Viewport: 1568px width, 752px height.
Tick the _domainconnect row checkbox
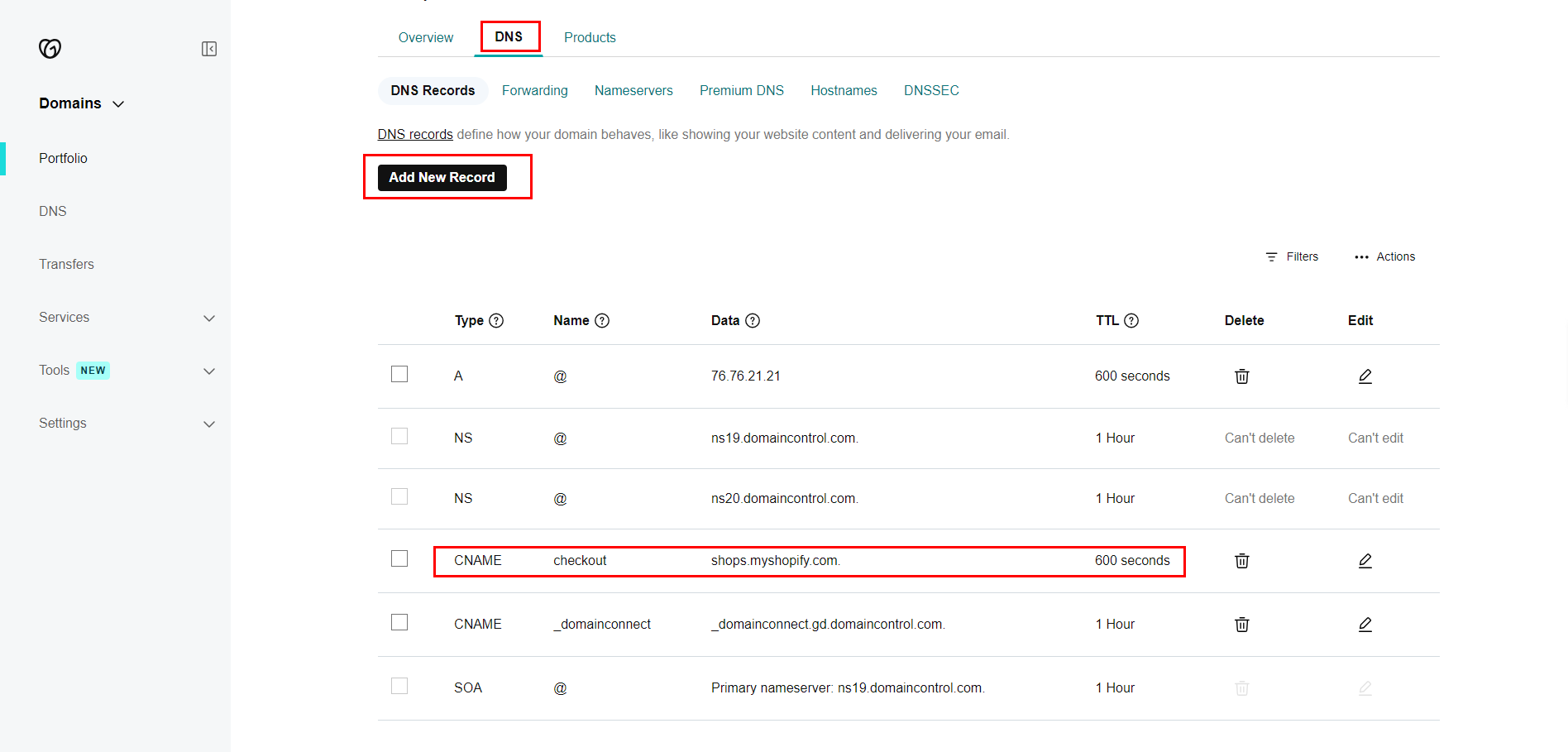399,622
